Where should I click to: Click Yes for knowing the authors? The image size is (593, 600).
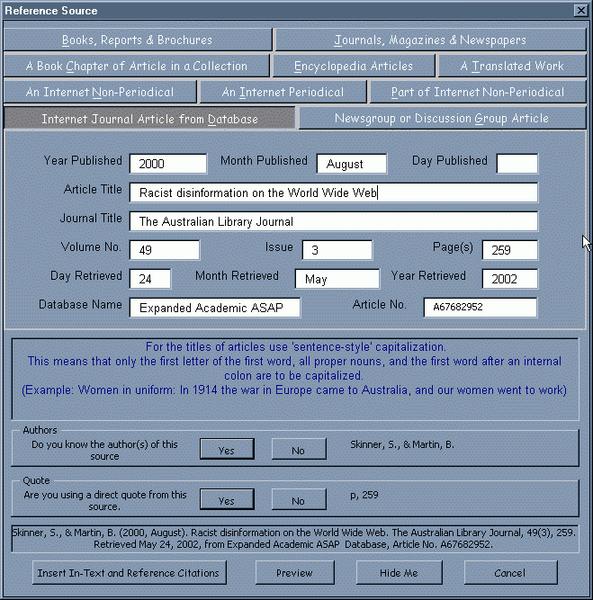pyautogui.click(x=227, y=449)
